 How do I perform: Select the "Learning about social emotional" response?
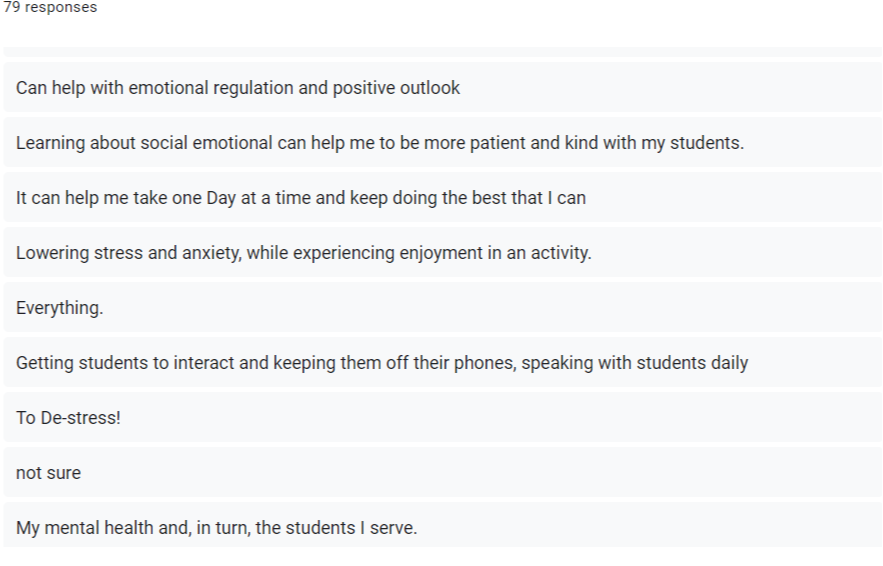coord(443,142)
